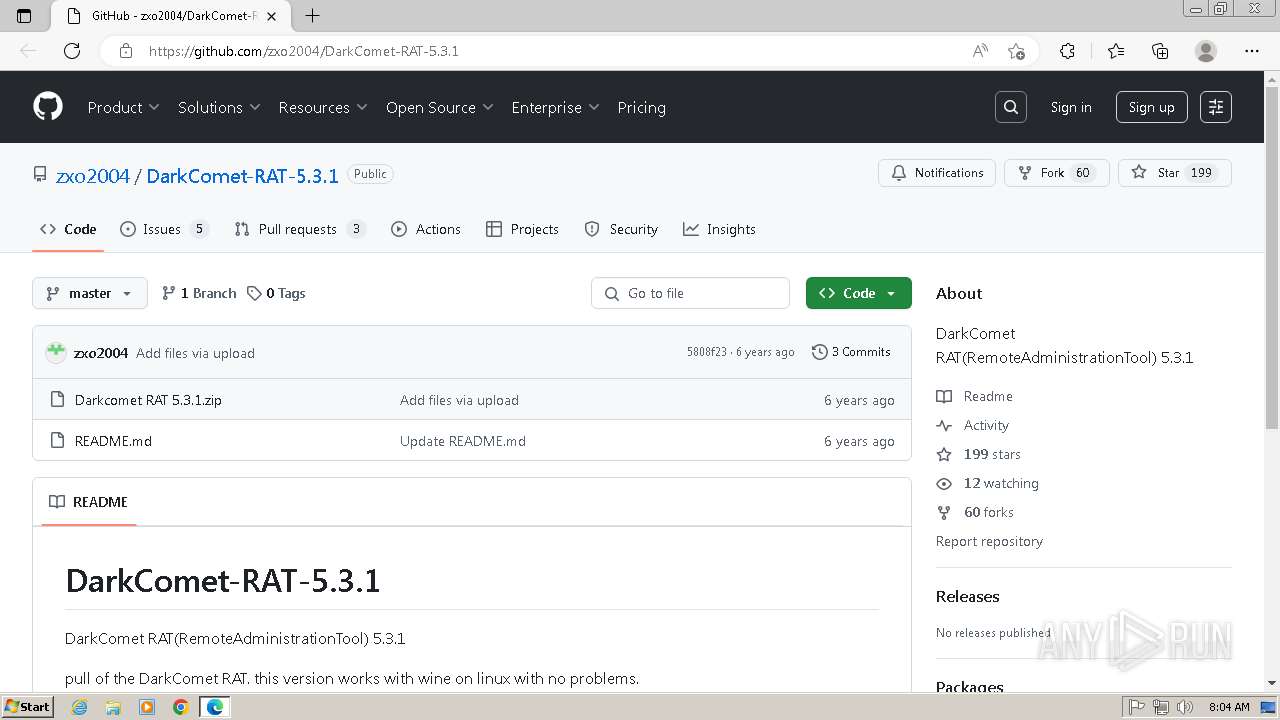Open Edge tab actions menu icon
1280x720 pixels.
[x=24, y=15]
